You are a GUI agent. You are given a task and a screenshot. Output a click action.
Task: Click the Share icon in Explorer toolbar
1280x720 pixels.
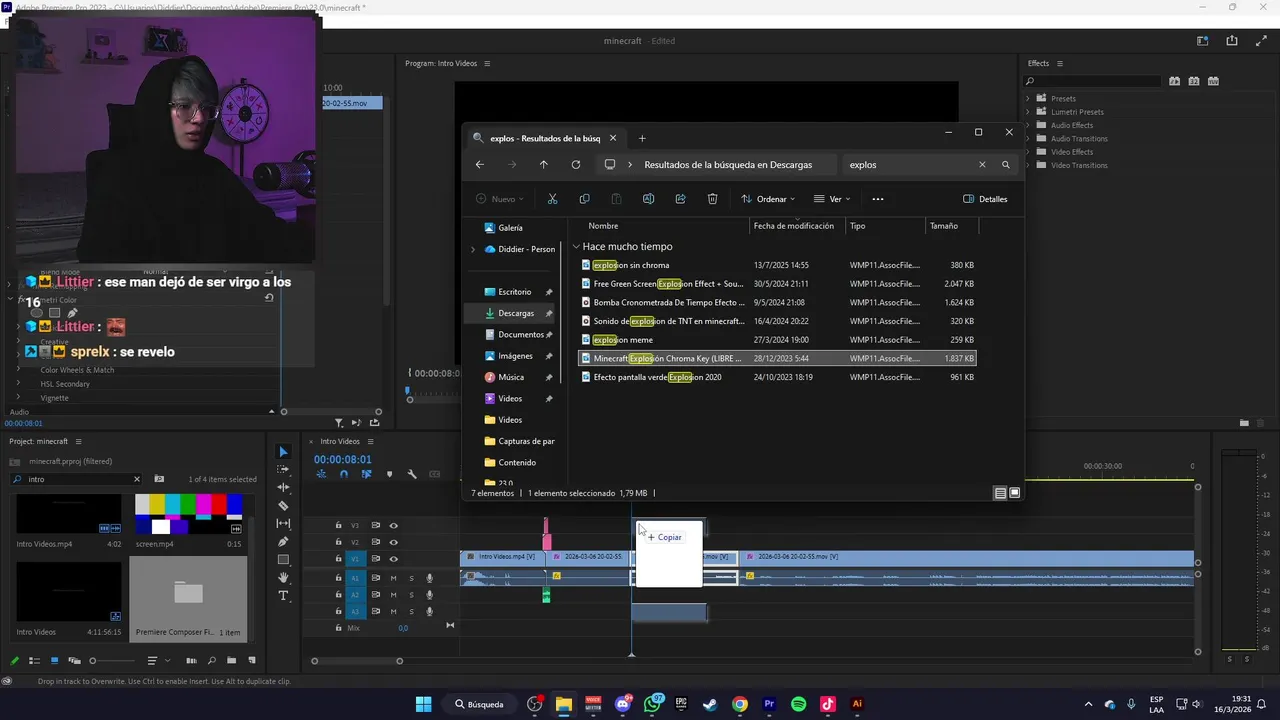[x=680, y=199]
